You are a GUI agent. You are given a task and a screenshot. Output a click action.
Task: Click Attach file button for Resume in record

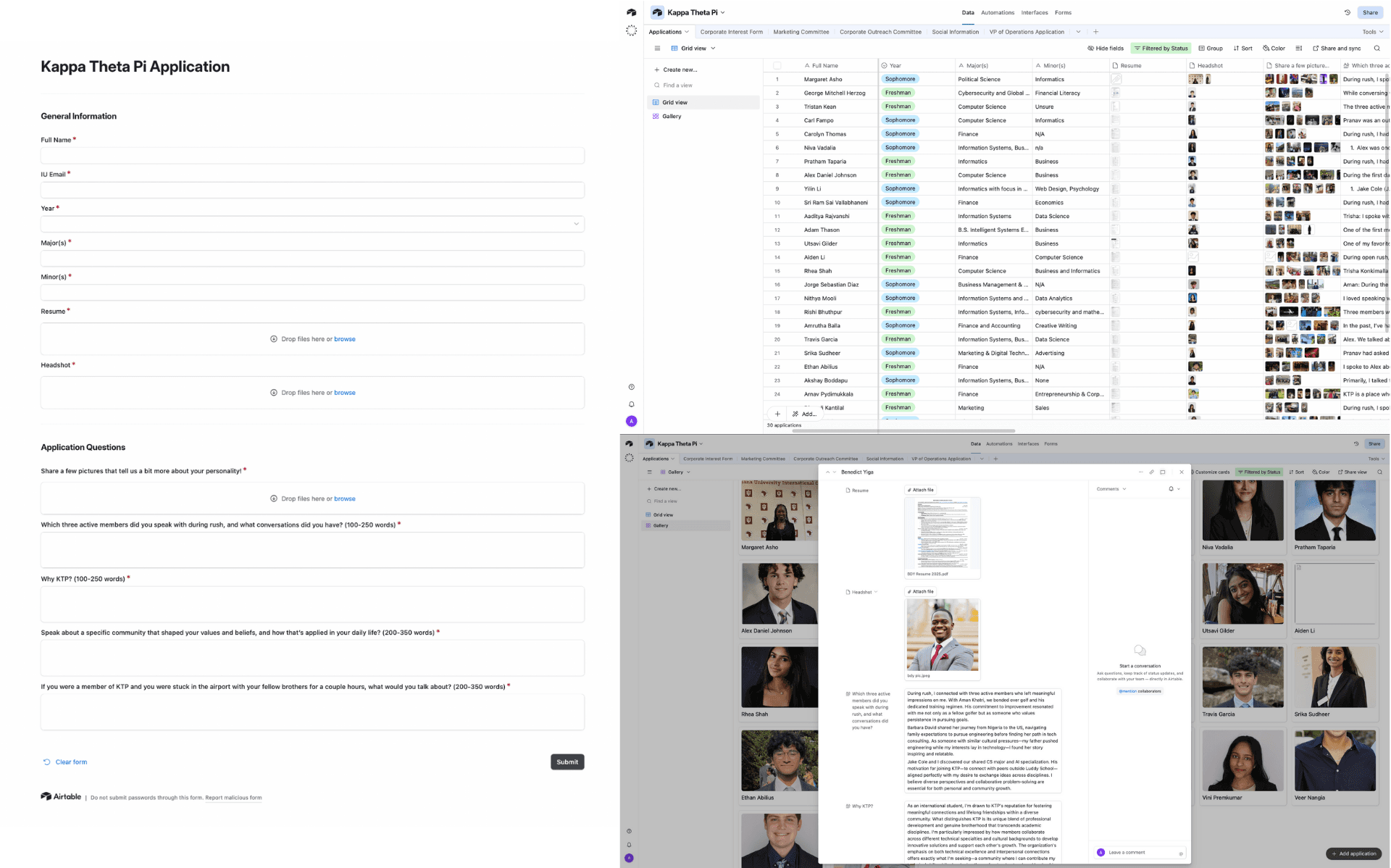920,490
